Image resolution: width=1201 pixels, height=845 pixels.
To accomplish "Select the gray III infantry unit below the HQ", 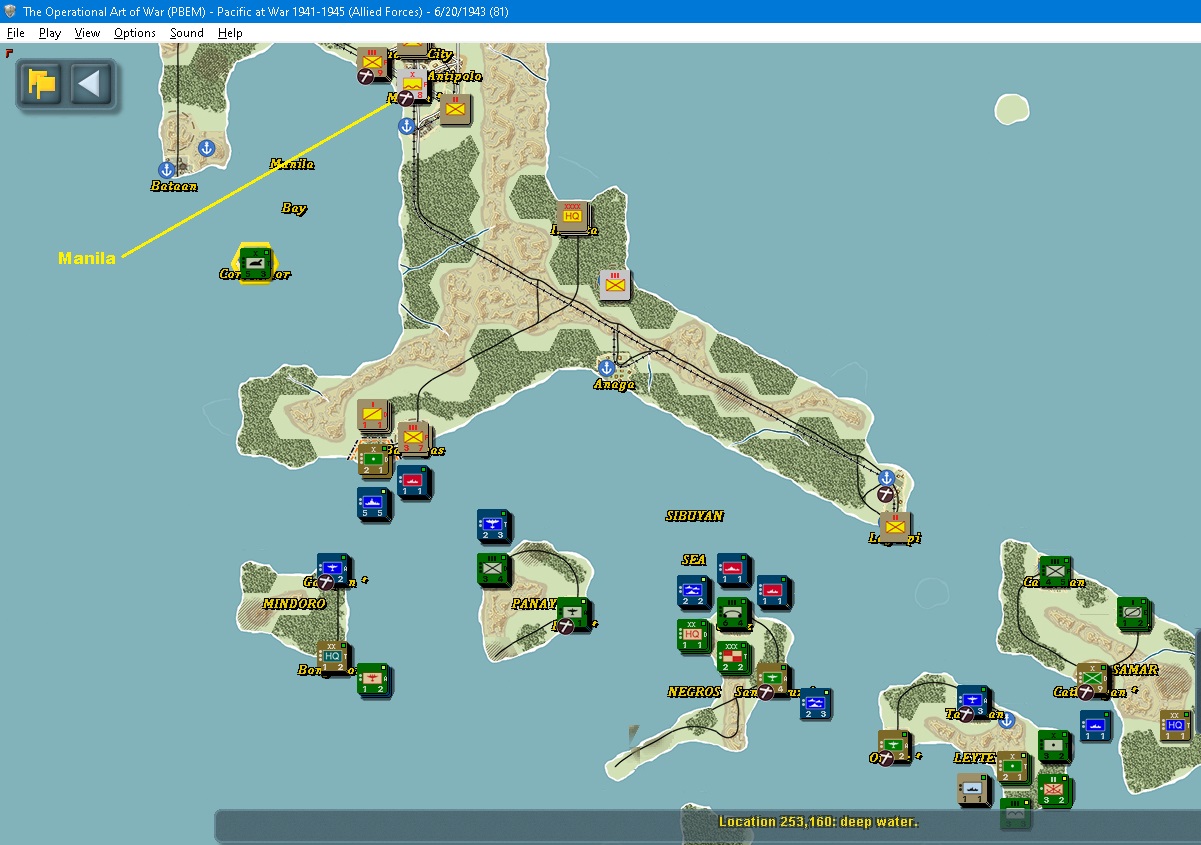I will pyautogui.click(x=616, y=285).
